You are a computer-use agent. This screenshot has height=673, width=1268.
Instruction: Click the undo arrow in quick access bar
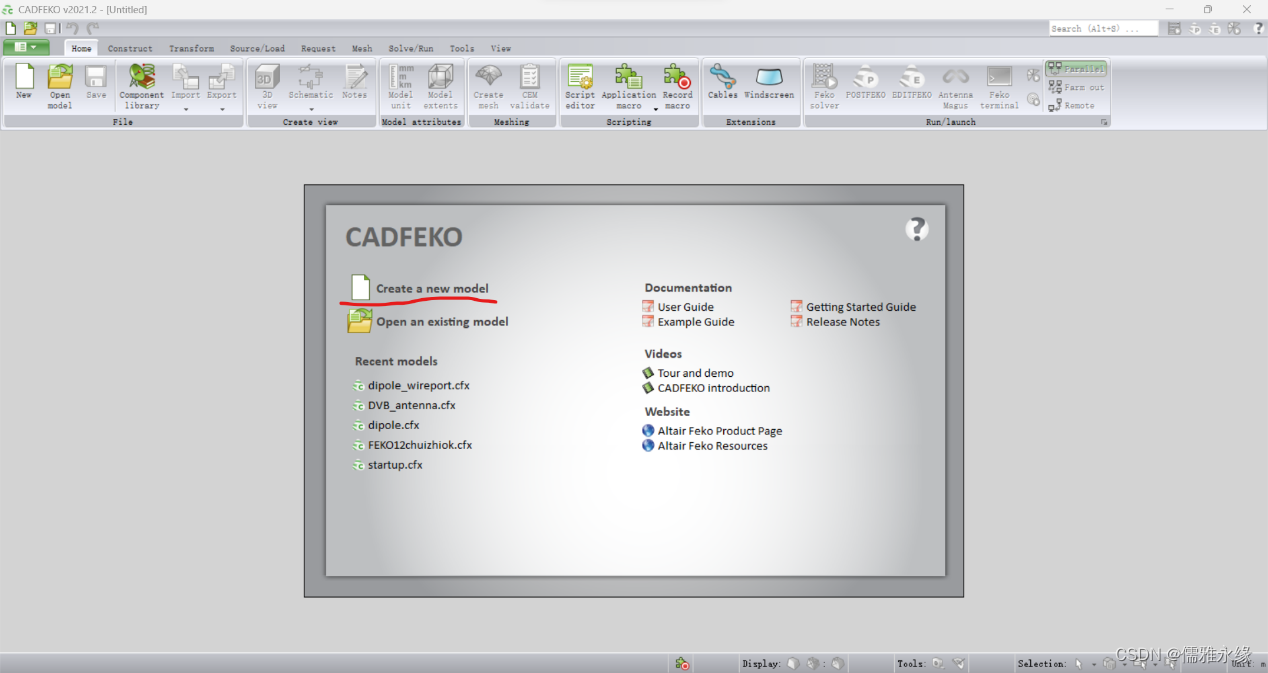tap(71, 28)
